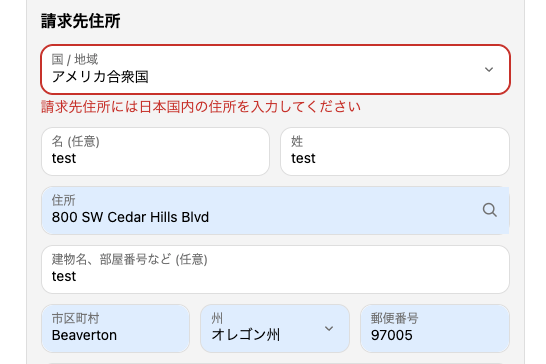The width and height of the screenshot is (546, 364).
Task: Click the 市区町村 city field
Action: click(116, 328)
